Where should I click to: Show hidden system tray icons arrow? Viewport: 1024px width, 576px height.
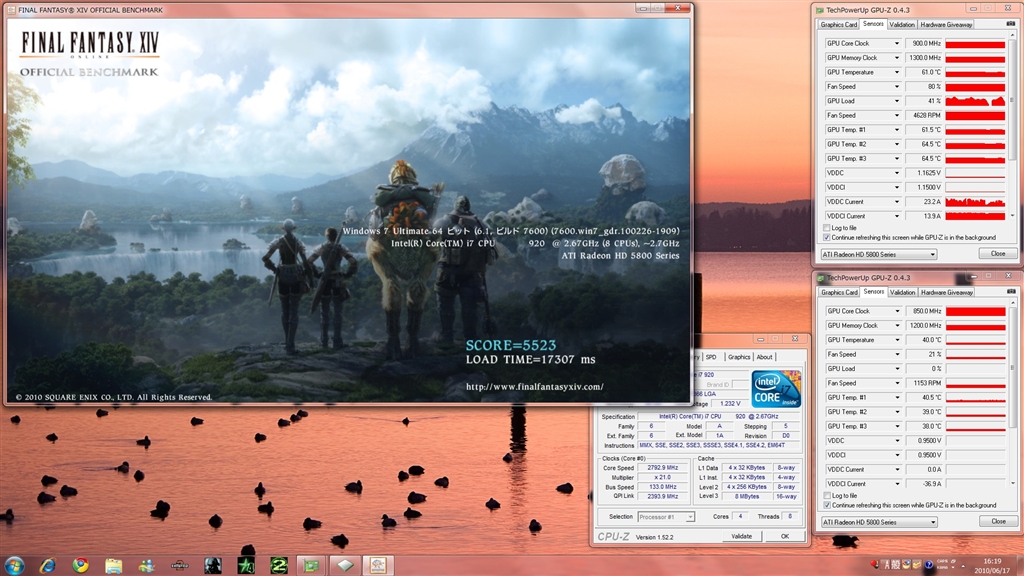click(963, 566)
